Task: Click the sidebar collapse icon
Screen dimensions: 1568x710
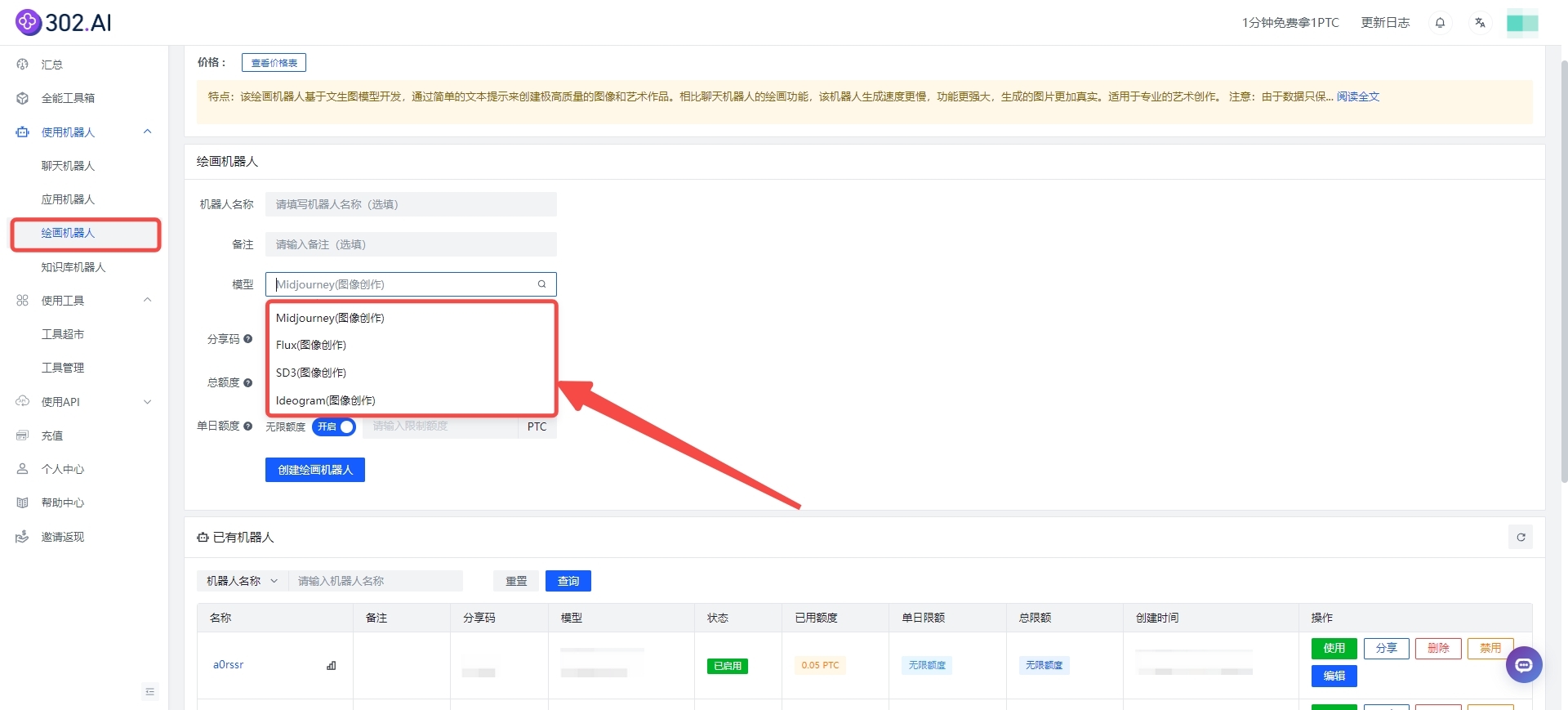Action: click(150, 692)
